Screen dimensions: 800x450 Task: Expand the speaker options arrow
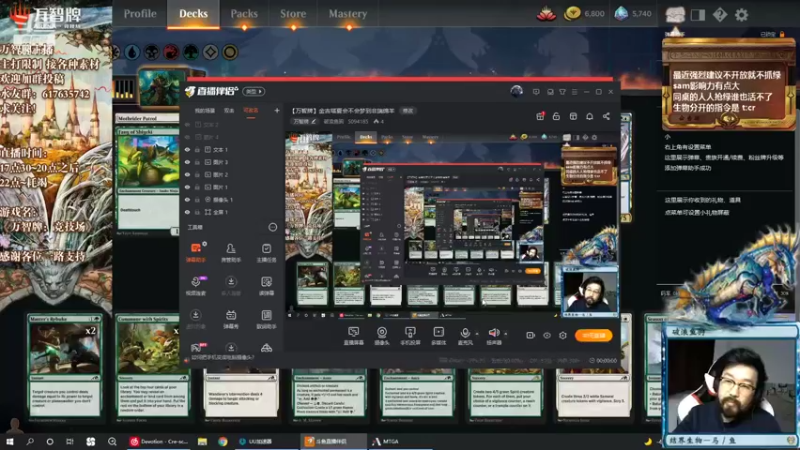(x=506, y=334)
